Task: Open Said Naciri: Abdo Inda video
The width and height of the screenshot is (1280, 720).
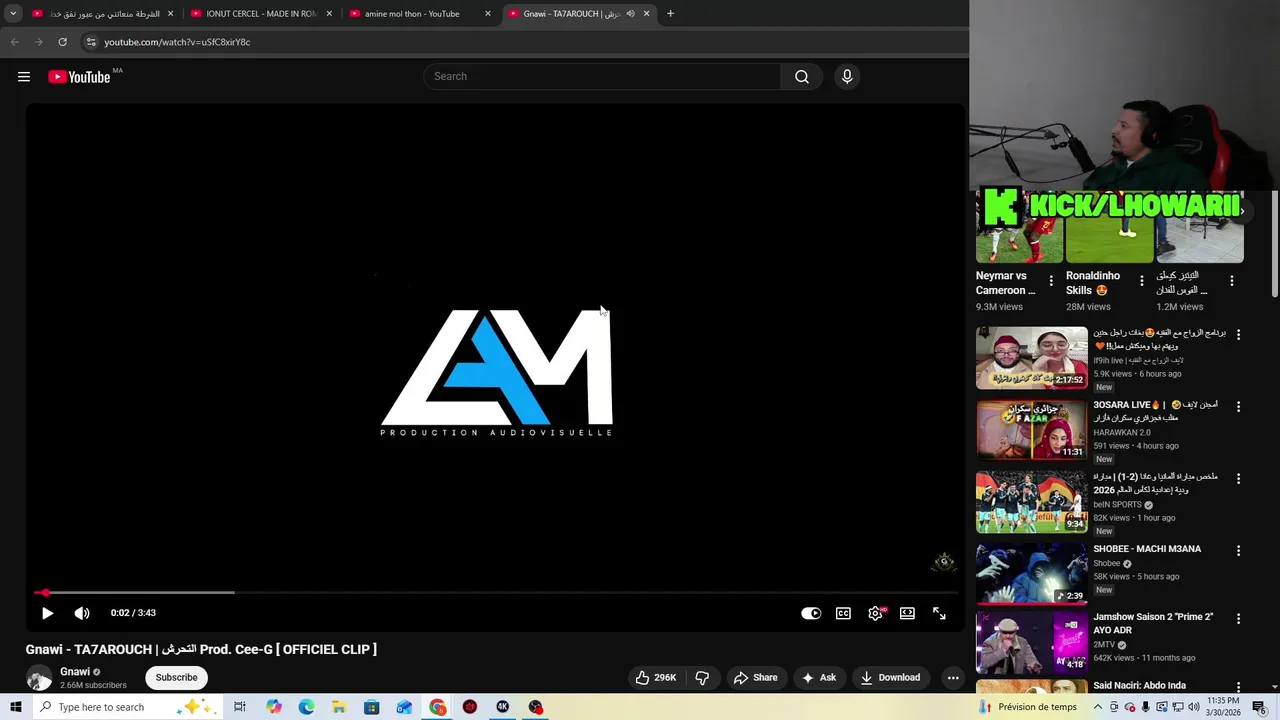Action: coord(1139,685)
